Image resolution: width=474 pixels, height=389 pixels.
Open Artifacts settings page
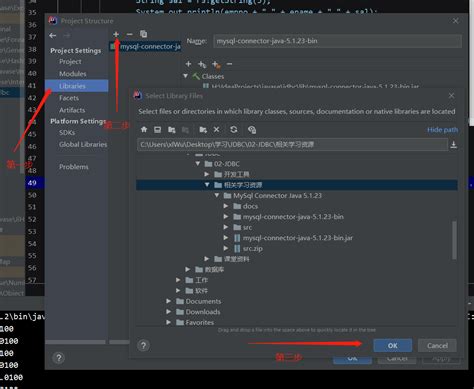(x=72, y=110)
